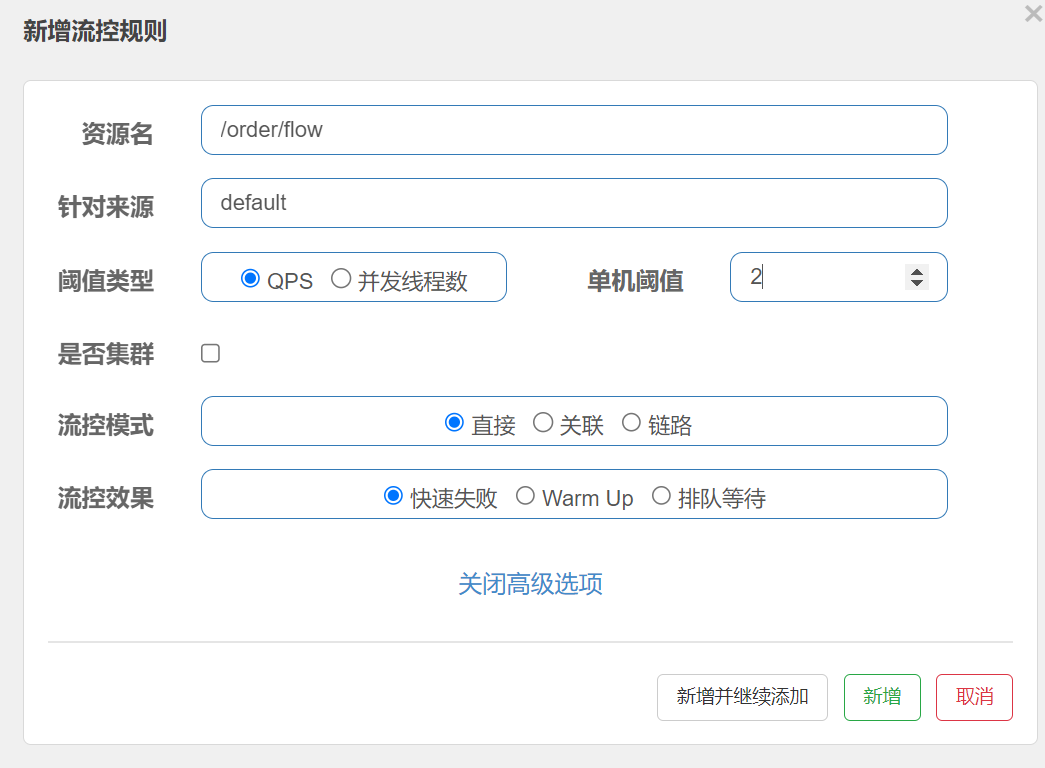Cancel the rule with 取消 button
Screen dimensions: 1045x768
click(x=974, y=697)
